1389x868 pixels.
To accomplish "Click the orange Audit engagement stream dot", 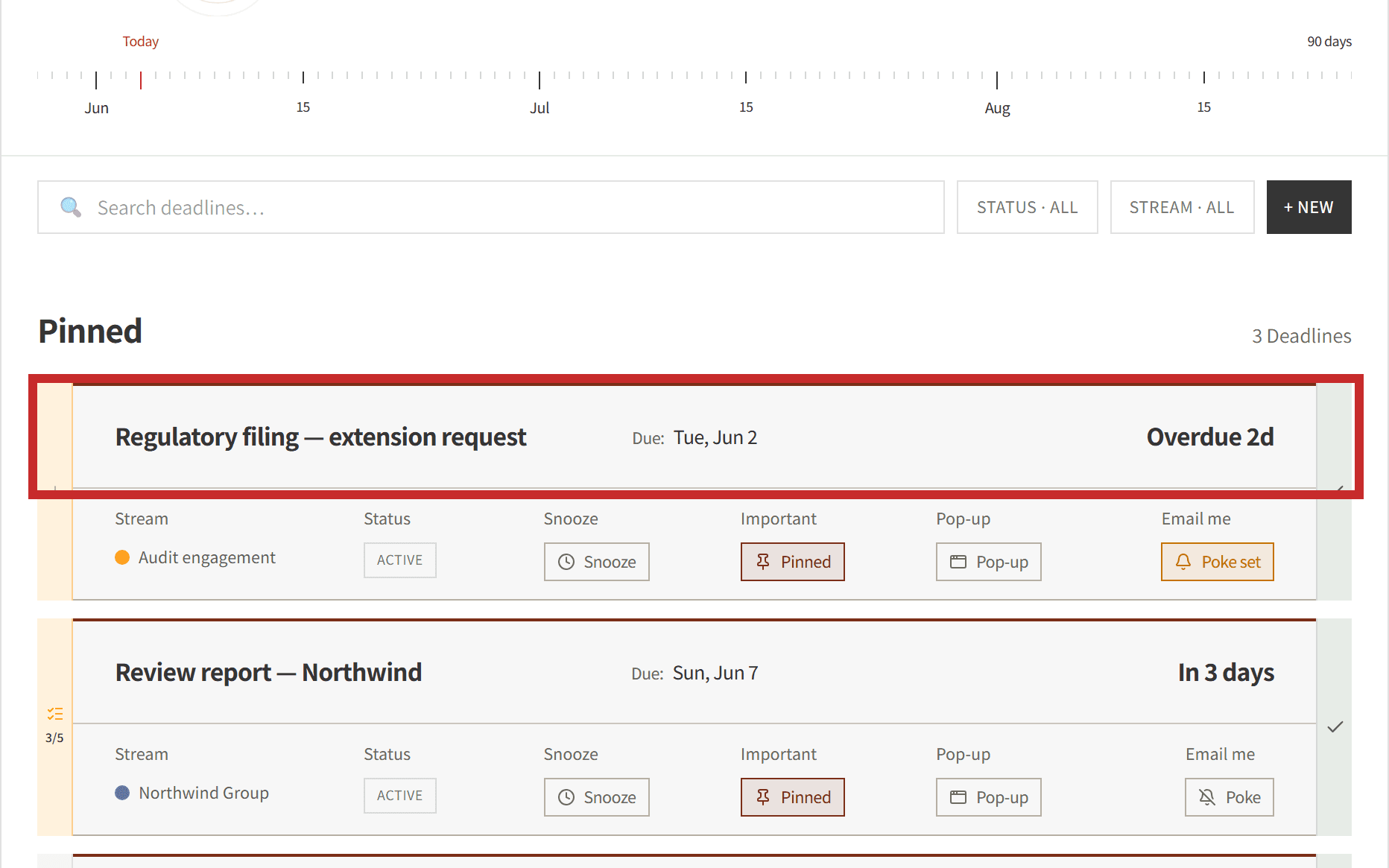I will click(x=122, y=557).
